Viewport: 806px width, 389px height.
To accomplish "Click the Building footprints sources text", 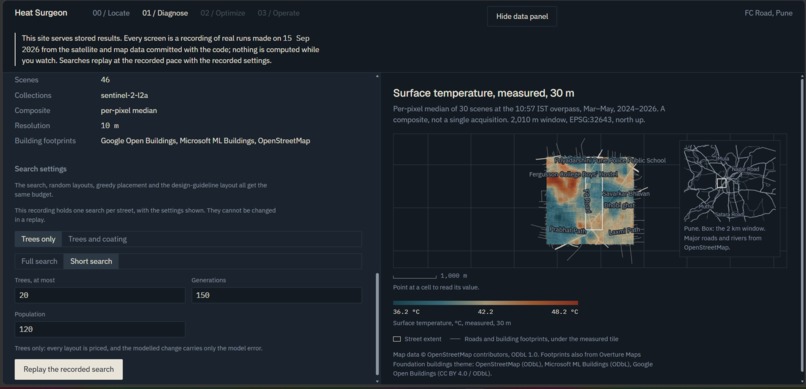I will tap(205, 140).
